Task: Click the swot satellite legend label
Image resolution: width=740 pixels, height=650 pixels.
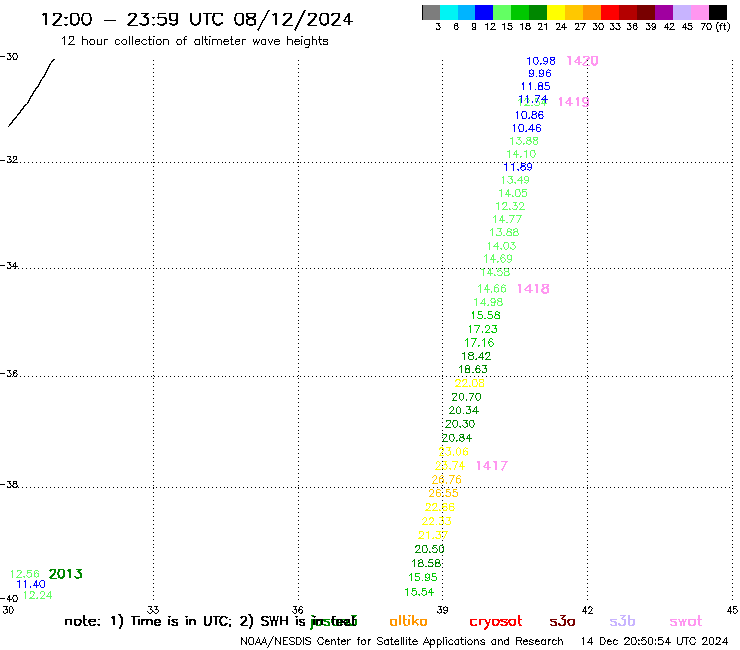Action: pos(686,621)
